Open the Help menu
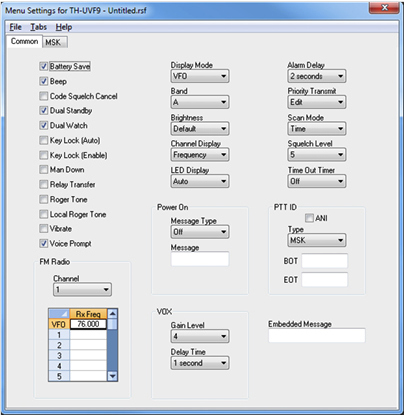 (64, 27)
